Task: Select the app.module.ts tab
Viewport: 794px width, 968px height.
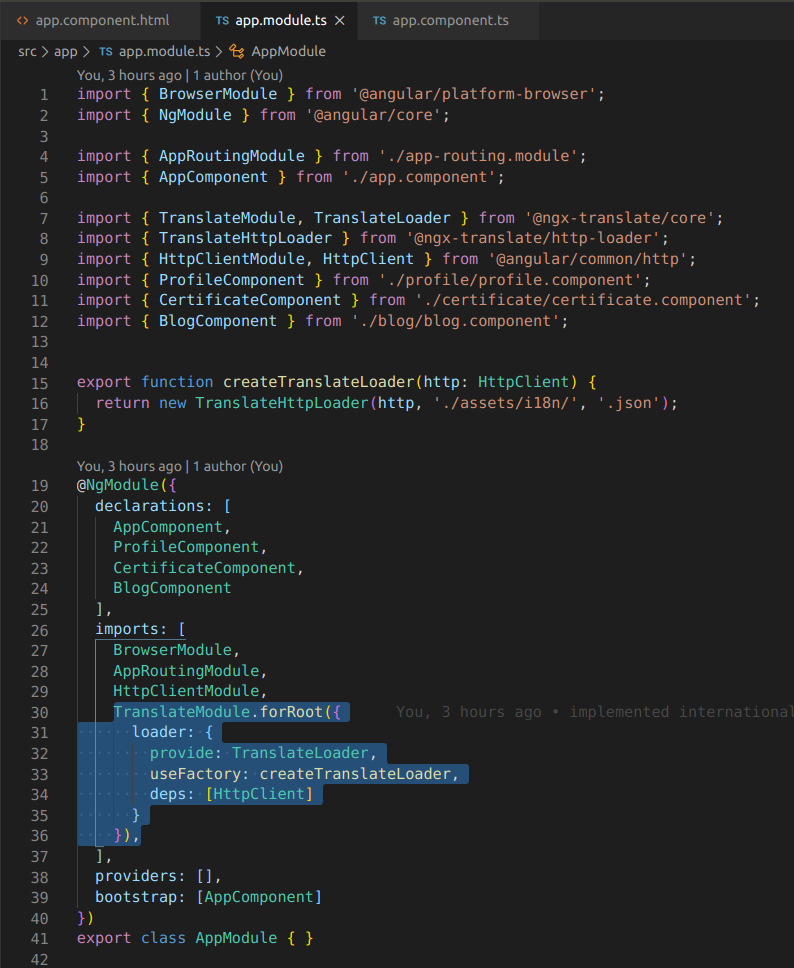Action: [280, 20]
